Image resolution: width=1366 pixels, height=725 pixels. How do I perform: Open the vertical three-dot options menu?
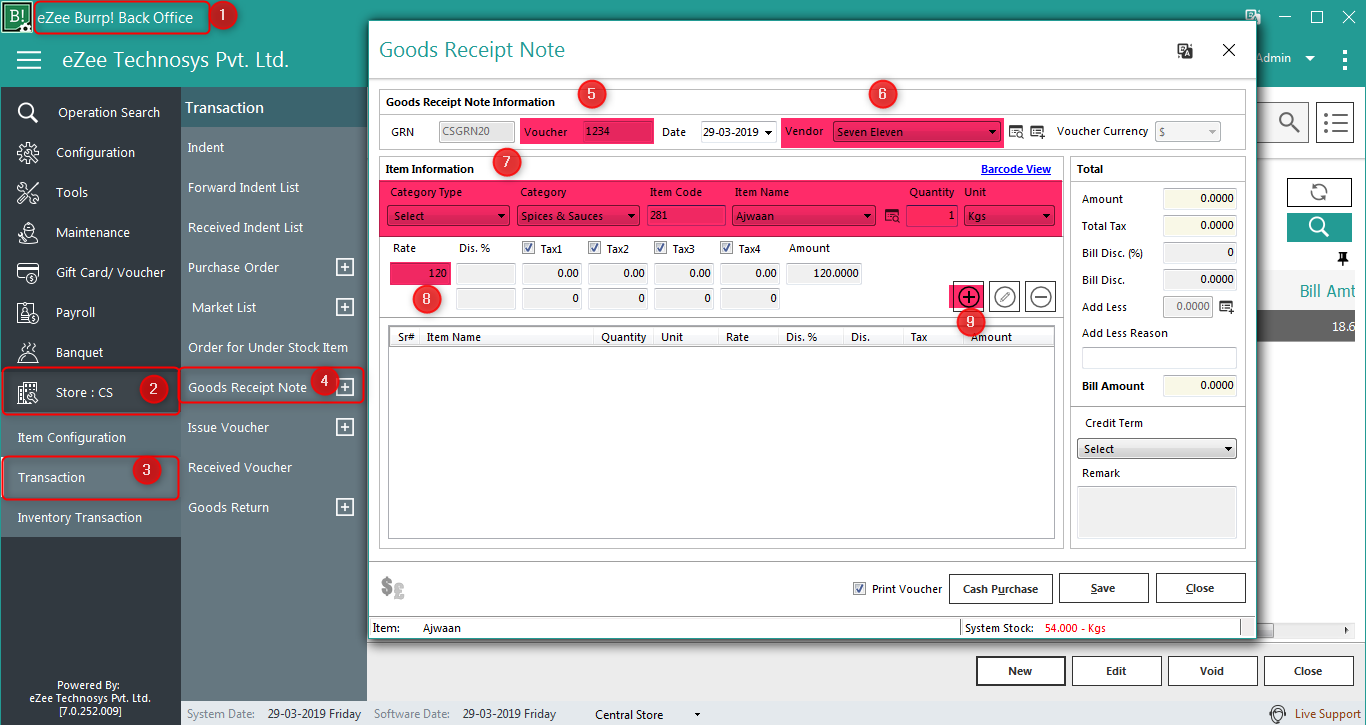coord(1345,59)
